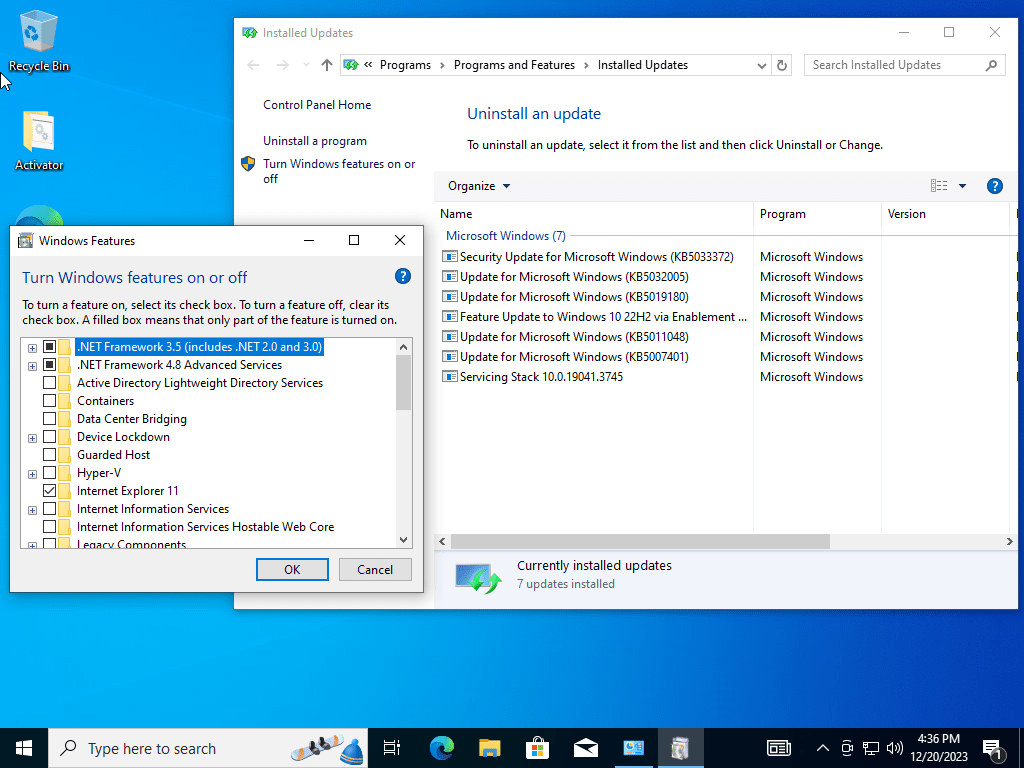This screenshot has height=768, width=1024.
Task: Open the address bar history dropdown
Action: pos(761,65)
